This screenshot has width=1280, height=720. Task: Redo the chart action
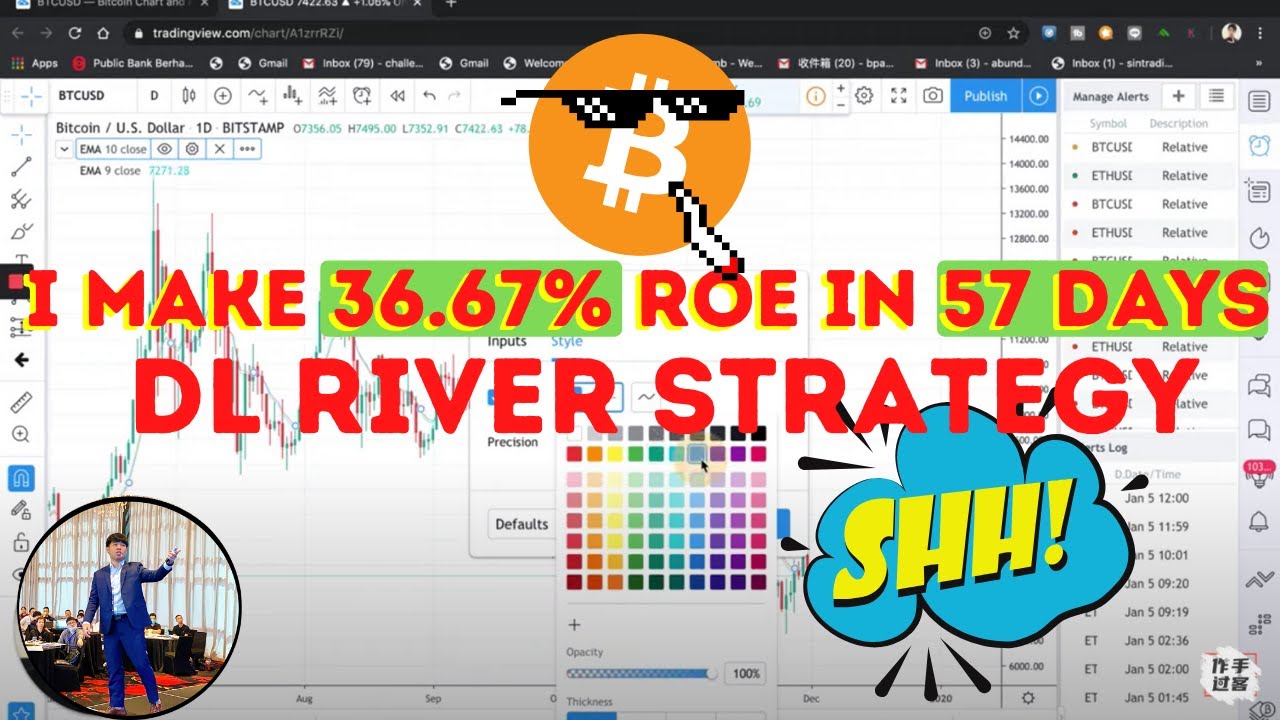[455, 96]
